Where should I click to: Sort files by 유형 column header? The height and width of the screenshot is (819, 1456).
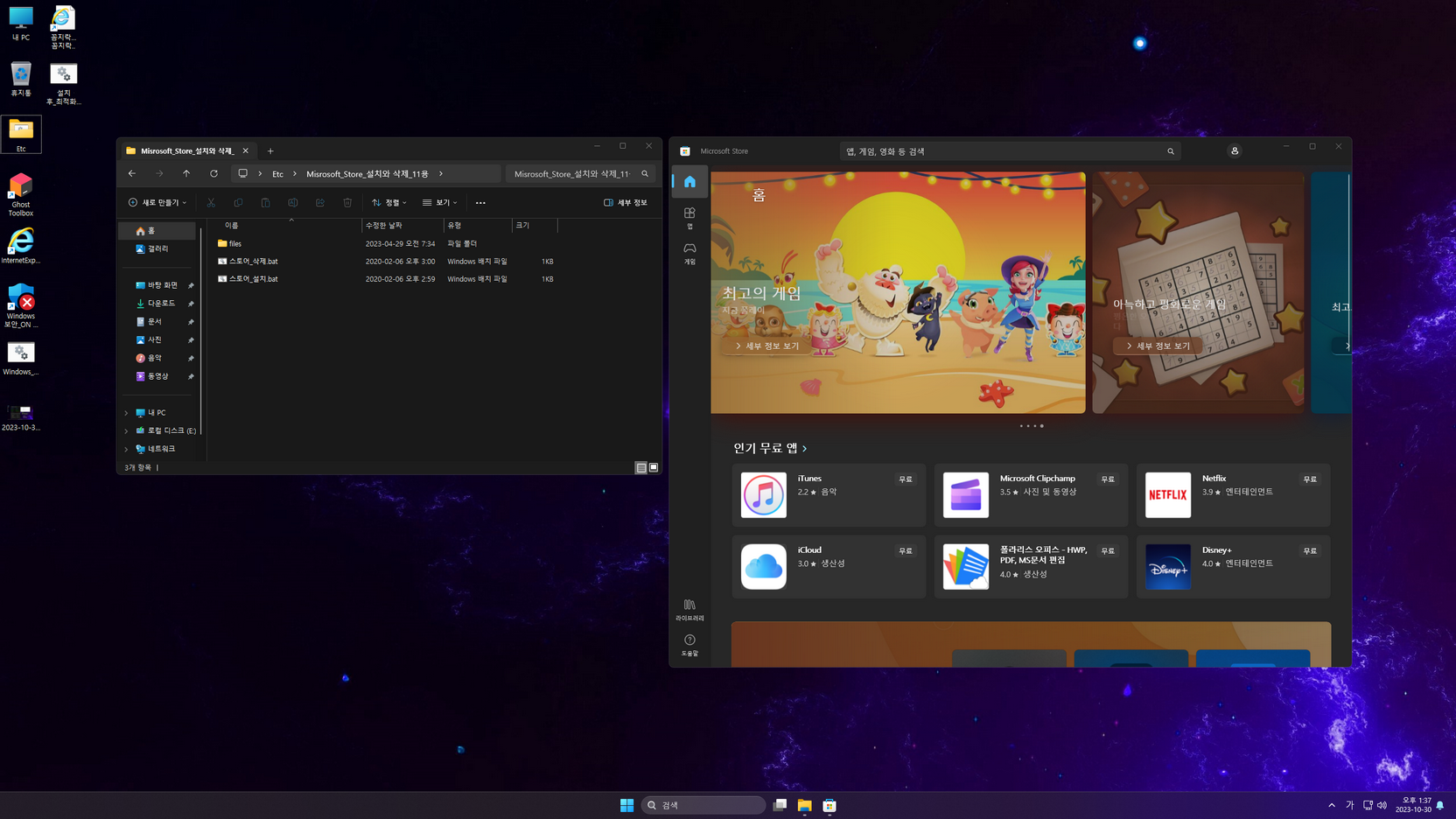click(x=478, y=225)
